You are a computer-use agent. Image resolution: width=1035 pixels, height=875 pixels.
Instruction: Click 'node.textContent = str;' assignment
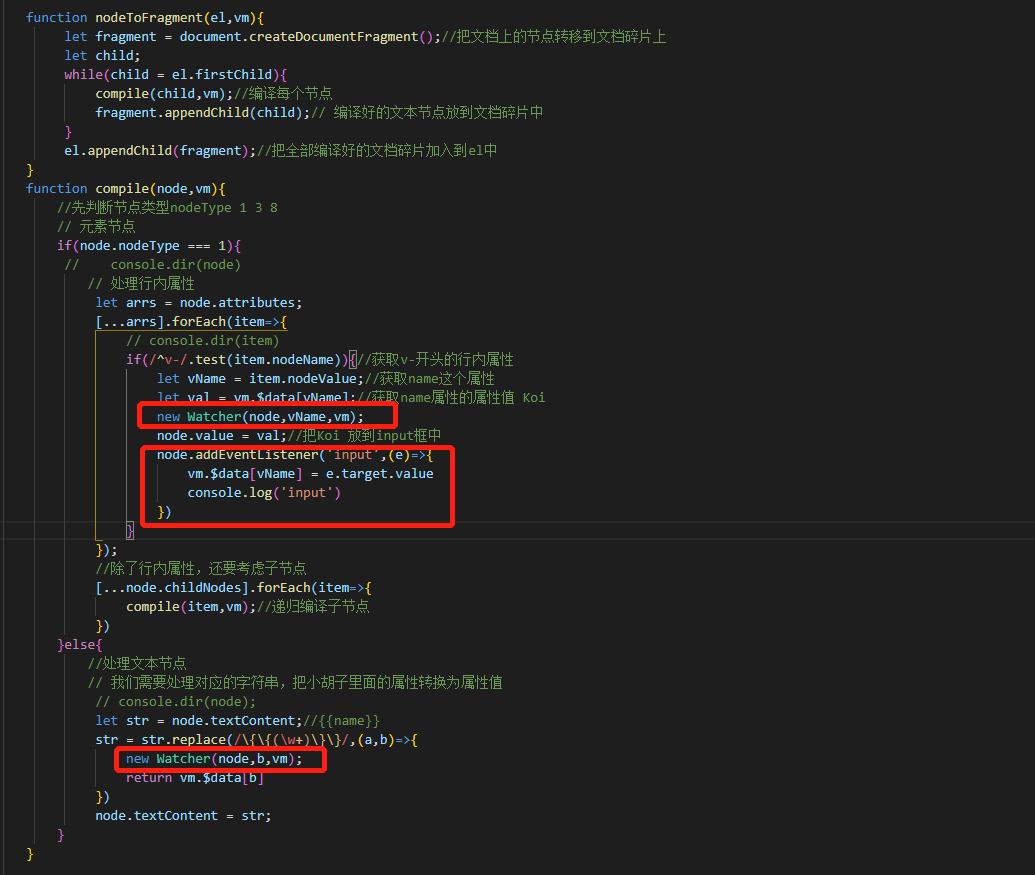pyautogui.click(x=183, y=816)
